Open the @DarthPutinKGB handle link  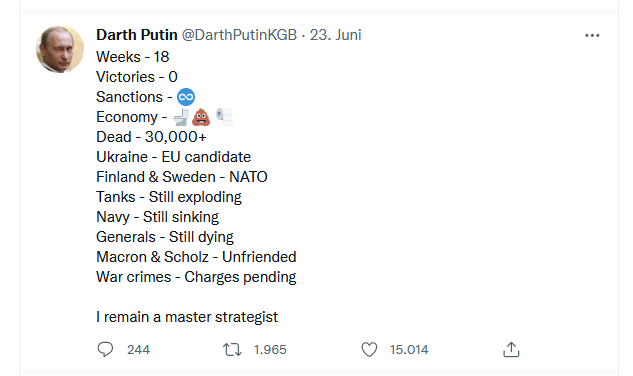point(239,35)
